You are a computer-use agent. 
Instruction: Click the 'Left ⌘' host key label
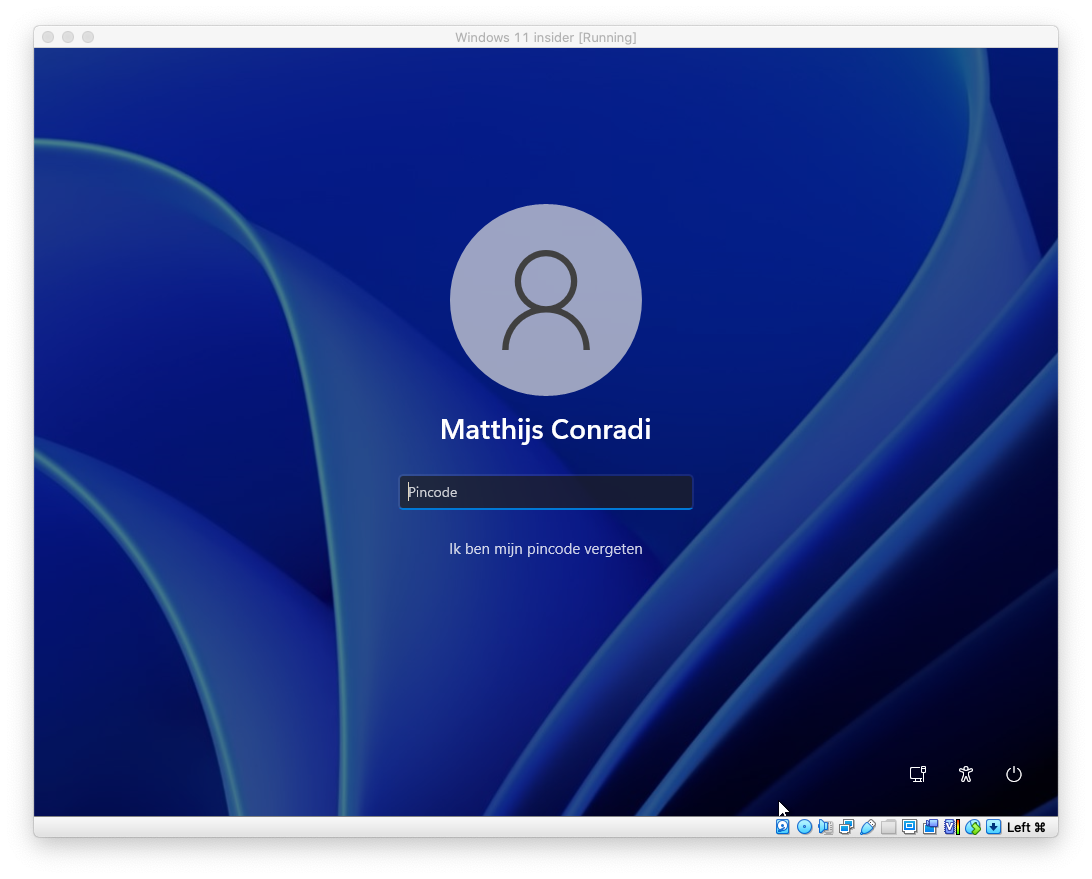point(1026,827)
